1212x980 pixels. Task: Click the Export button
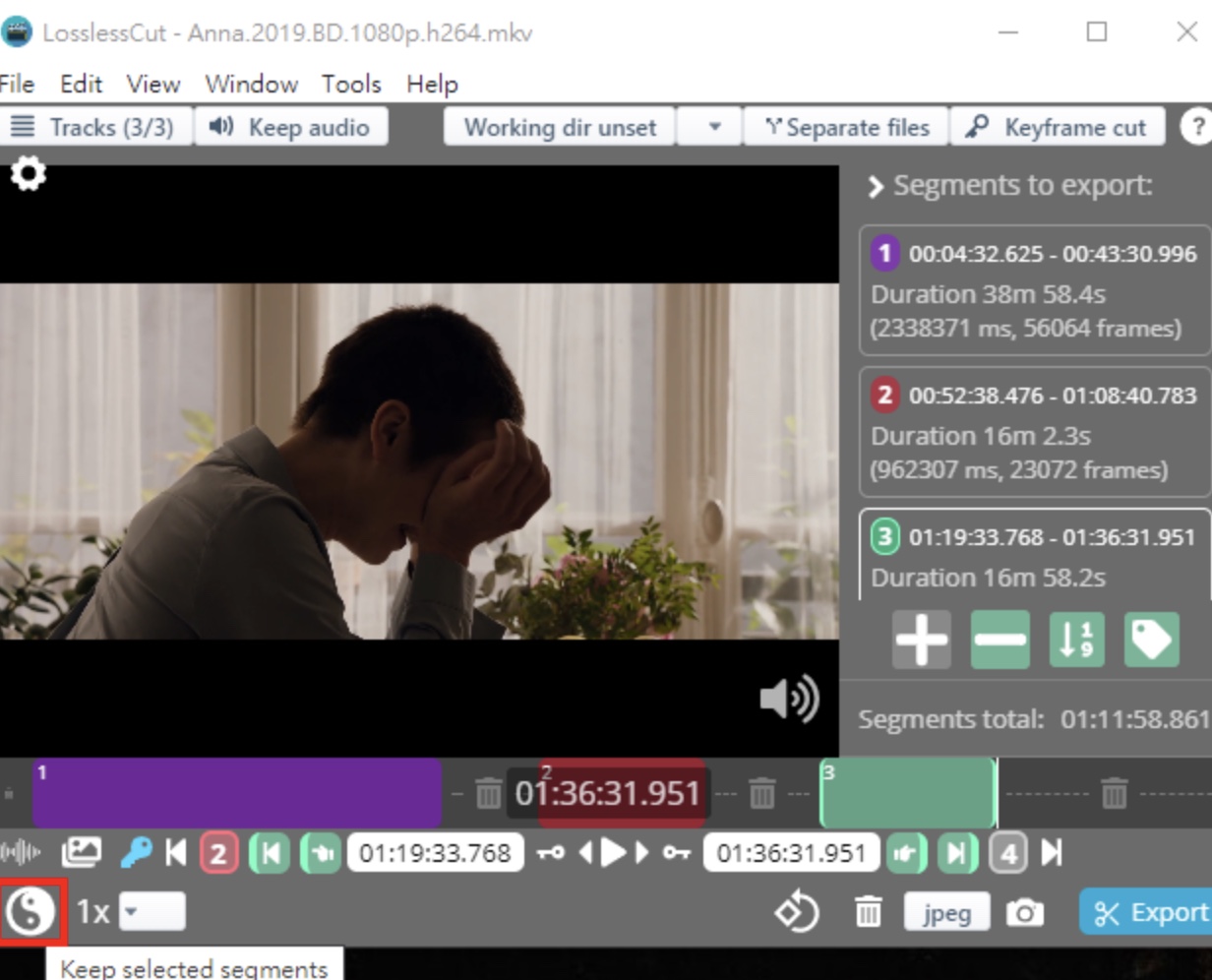pos(1147,912)
